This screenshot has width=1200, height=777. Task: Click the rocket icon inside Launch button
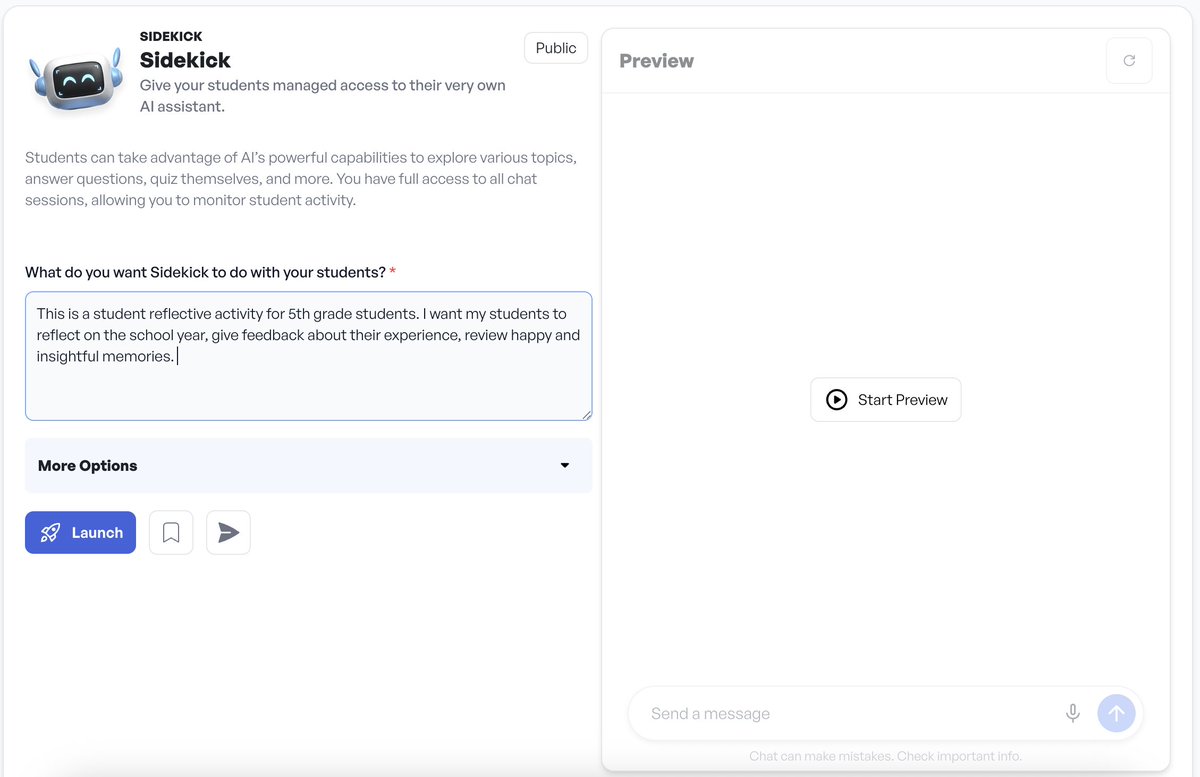tap(50, 533)
